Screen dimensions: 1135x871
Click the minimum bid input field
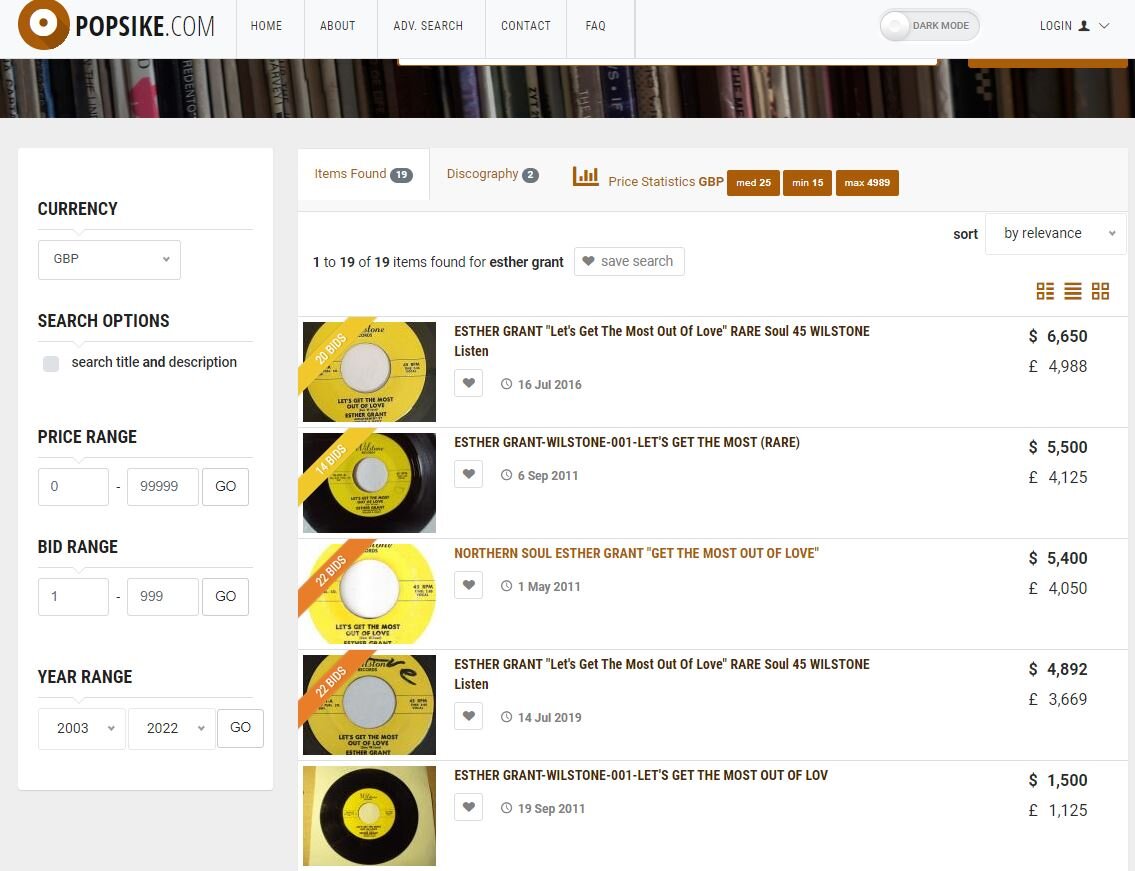pyautogui.click(x=73, y=597)
